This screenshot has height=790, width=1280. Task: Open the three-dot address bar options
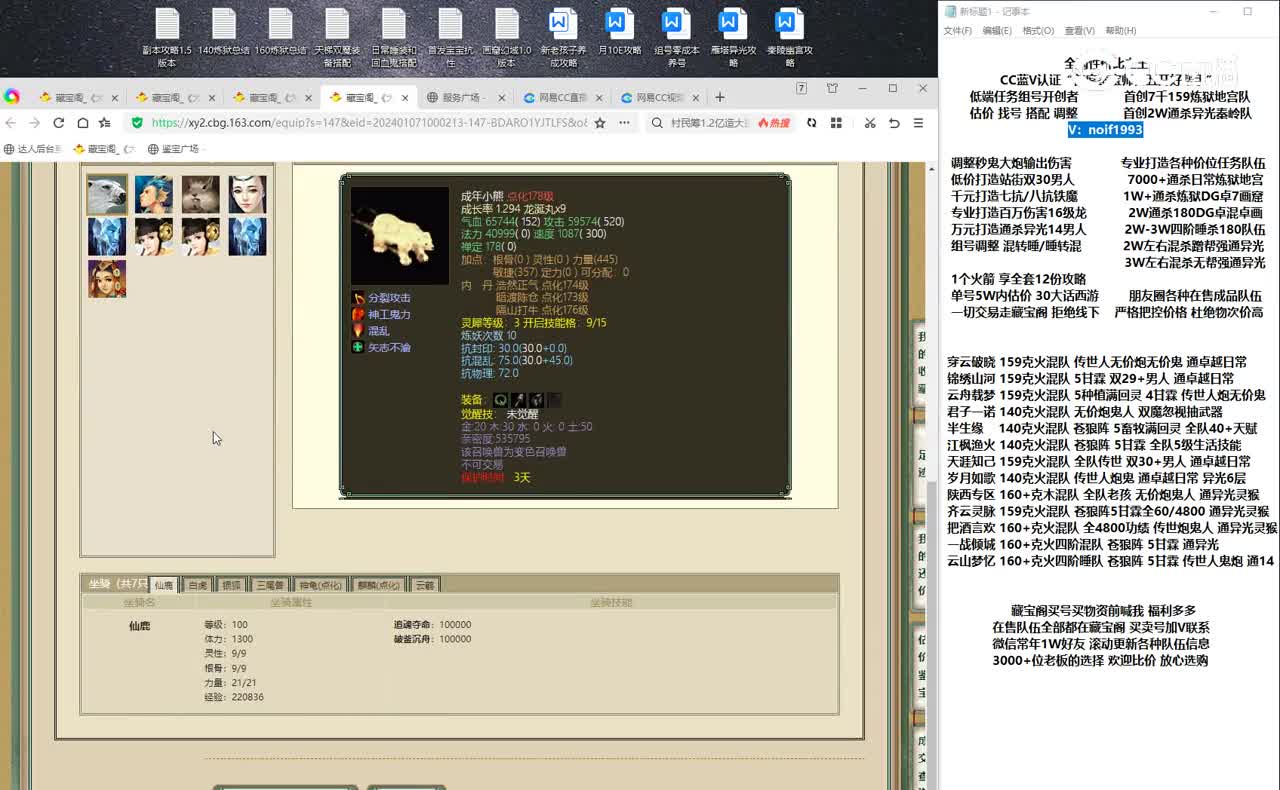click(624, 123)
